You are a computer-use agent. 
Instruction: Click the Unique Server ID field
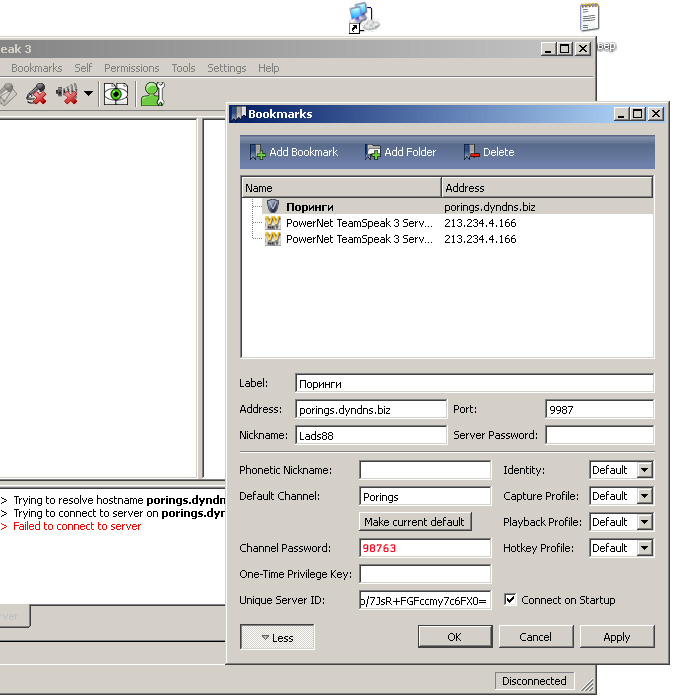click(425, 600)
